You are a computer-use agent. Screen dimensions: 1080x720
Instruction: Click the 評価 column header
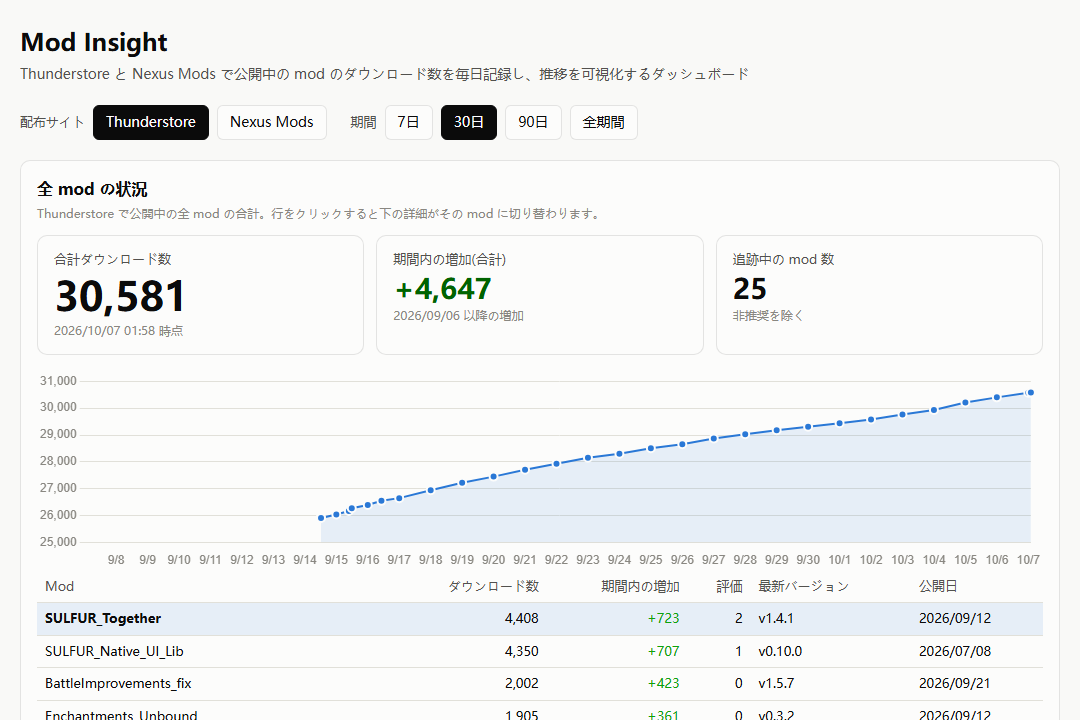coord(729,586)
